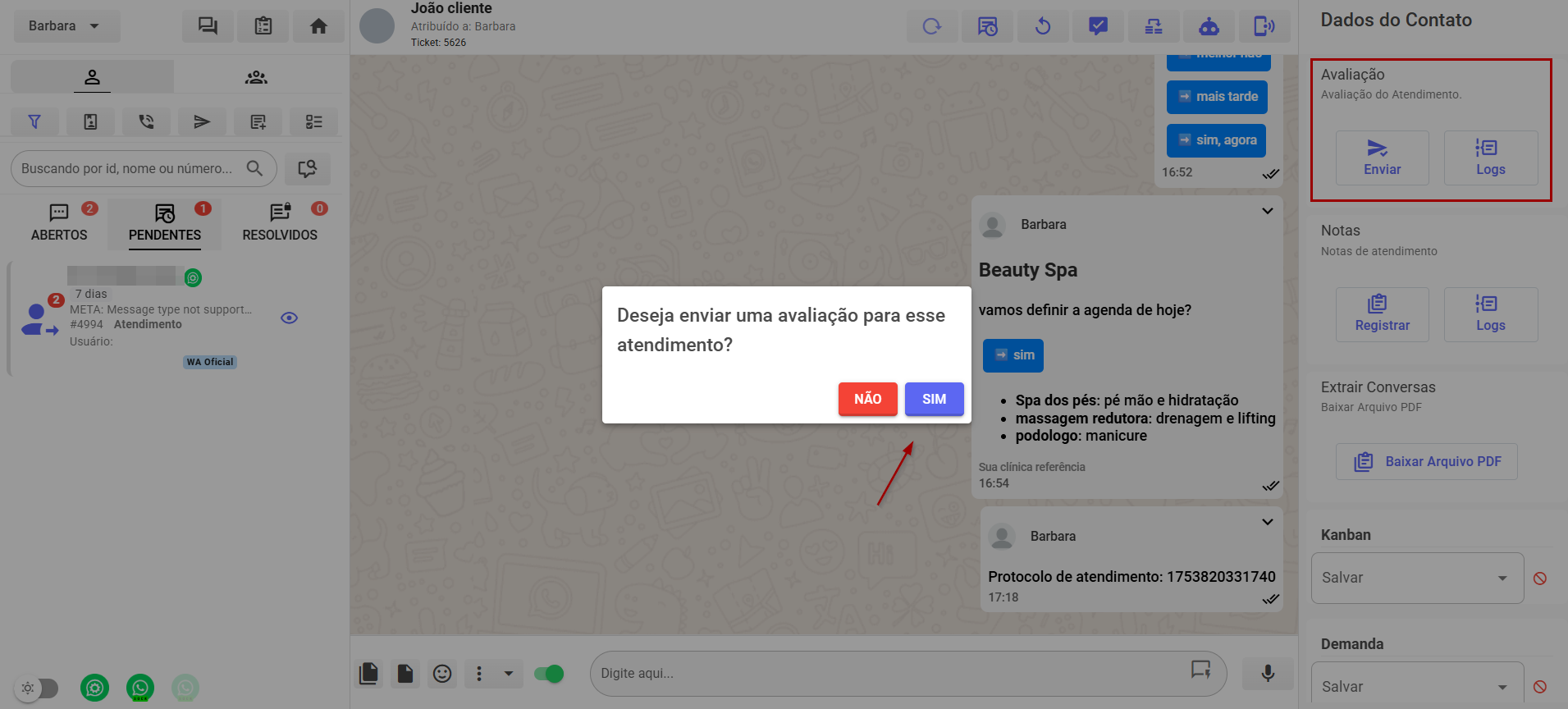1568x709 pixels.
Task: Click the eye icon on ticket #4994
Action: pos(289,318)
